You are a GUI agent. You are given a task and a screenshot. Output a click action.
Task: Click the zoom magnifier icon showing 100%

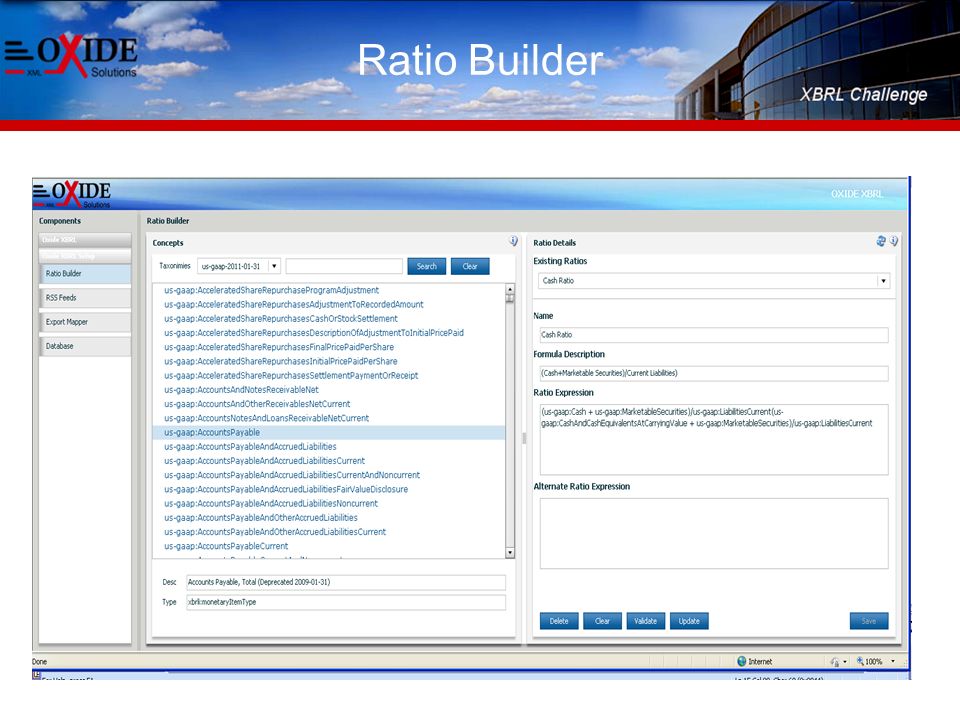pyautogui.click(x=860, y=661)
